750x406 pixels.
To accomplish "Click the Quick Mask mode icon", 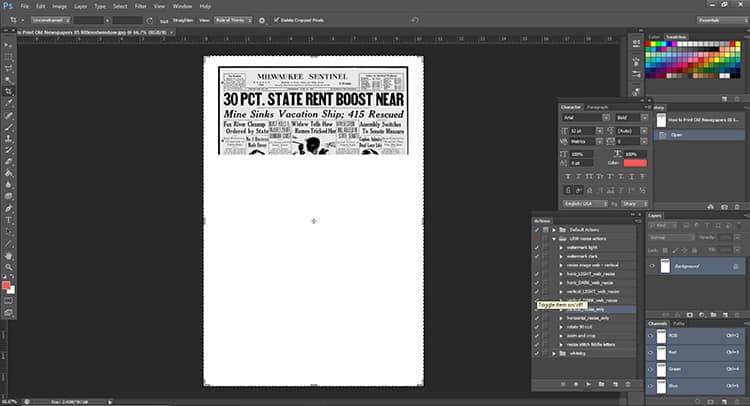I will 9,301.
